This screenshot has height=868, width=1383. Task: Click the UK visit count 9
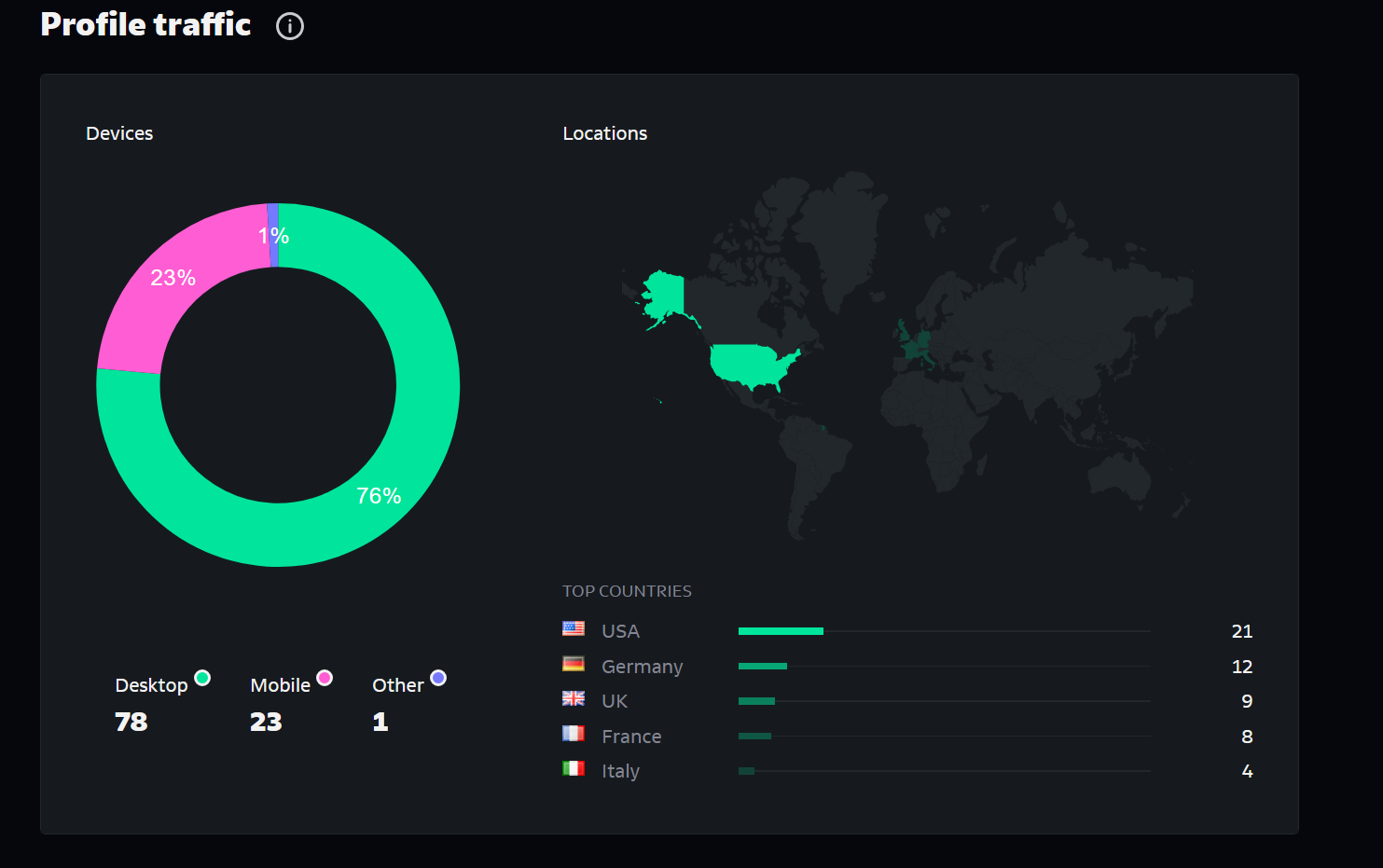click(1247, 701)
